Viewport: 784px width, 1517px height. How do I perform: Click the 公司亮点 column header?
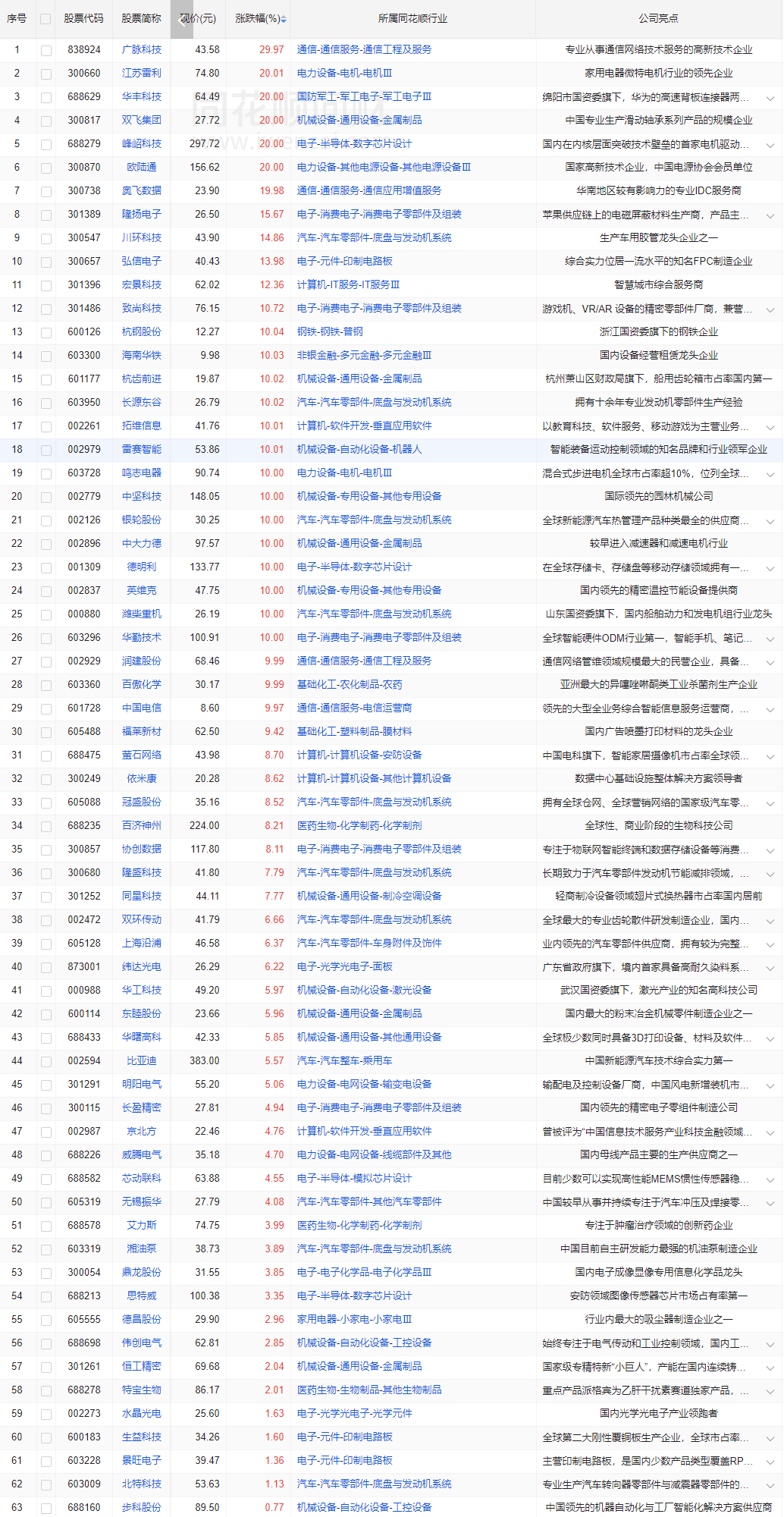pyautogui.click(x=658, y=18)
